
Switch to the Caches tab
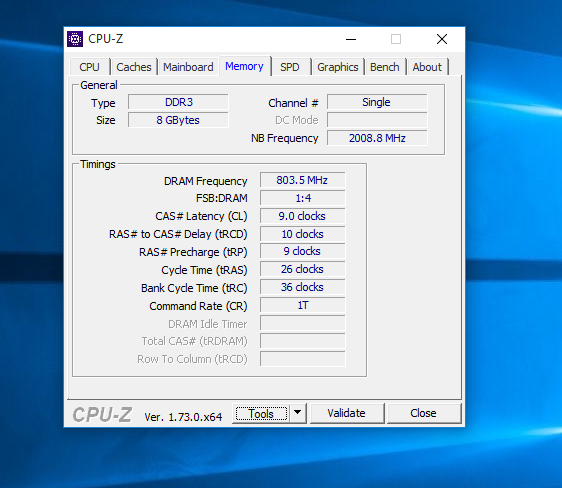pos(134,67)
